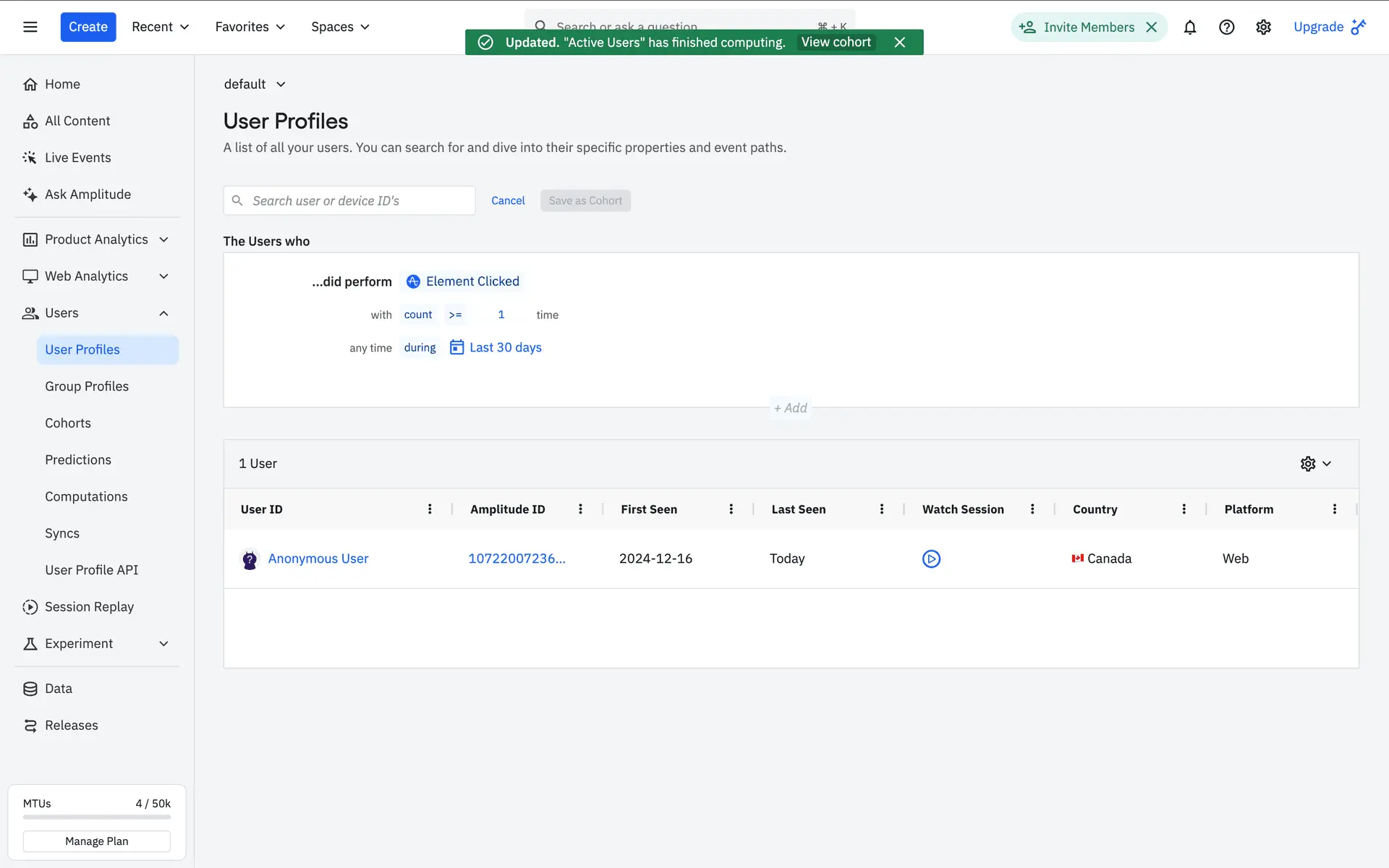
Task: Open Session Replay from sidebar
Action: click(89, 607)
